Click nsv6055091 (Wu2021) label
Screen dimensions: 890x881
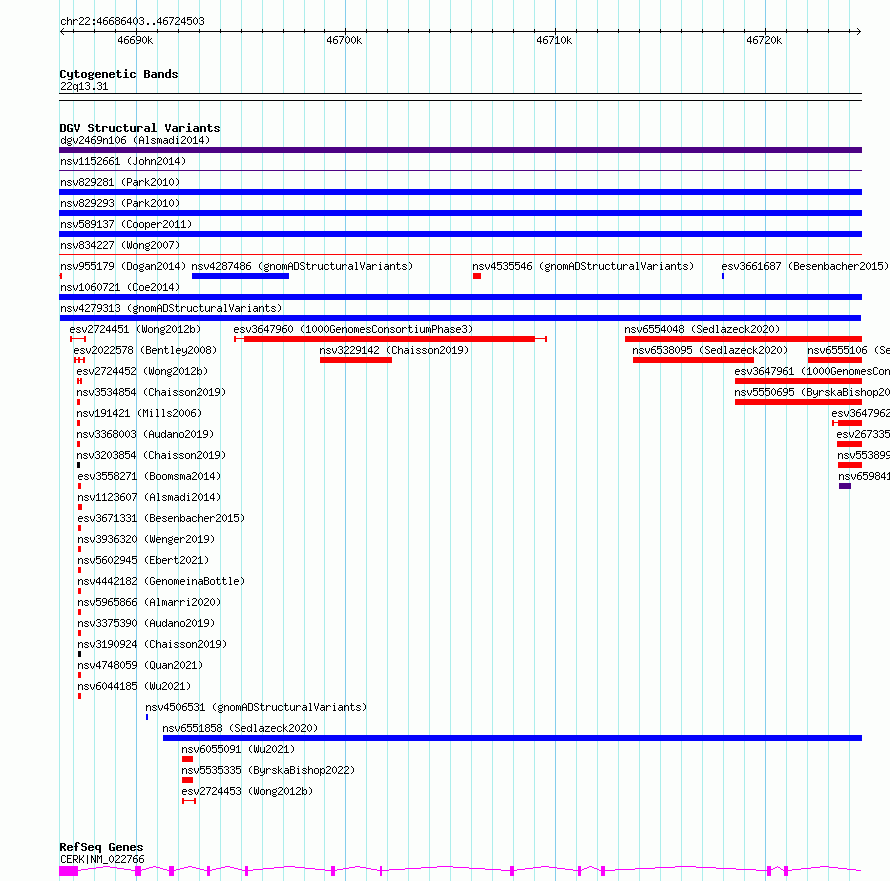(x=238, y=749)
